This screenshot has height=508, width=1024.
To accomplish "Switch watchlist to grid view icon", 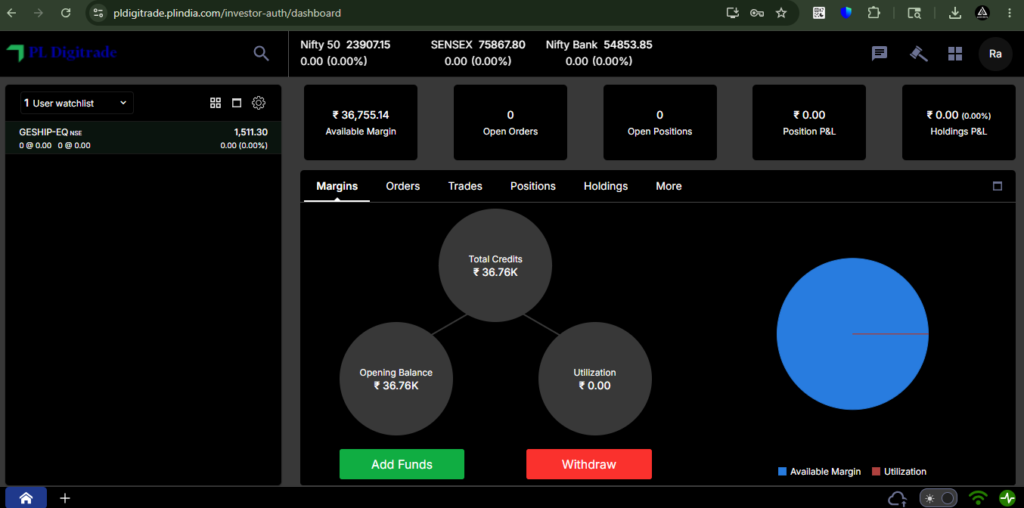I will (x=216, y=103).
